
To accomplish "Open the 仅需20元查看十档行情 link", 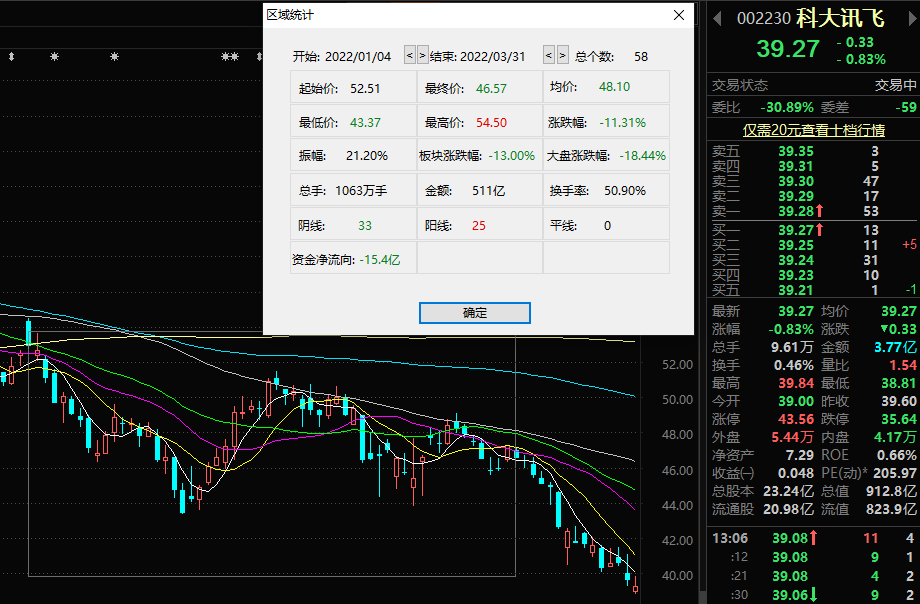I will pyautogui.click(x=813, y=130).
